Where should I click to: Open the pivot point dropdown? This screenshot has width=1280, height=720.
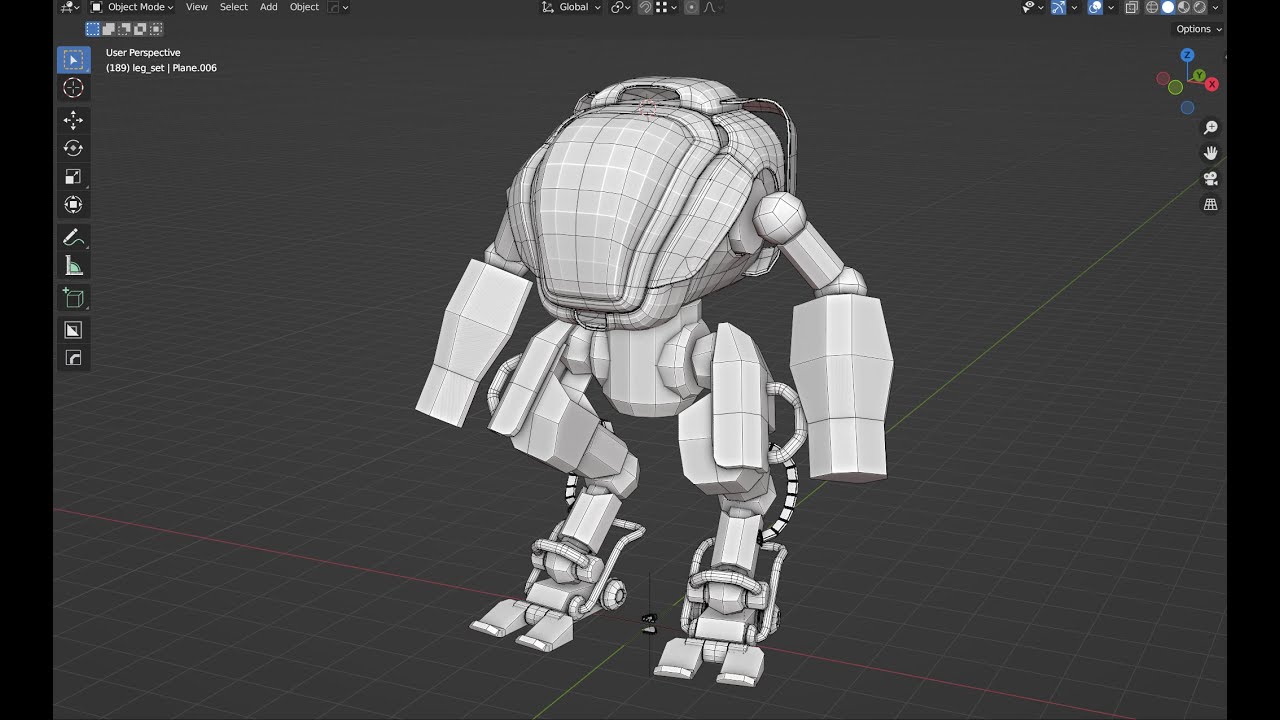tap(621, 7)
